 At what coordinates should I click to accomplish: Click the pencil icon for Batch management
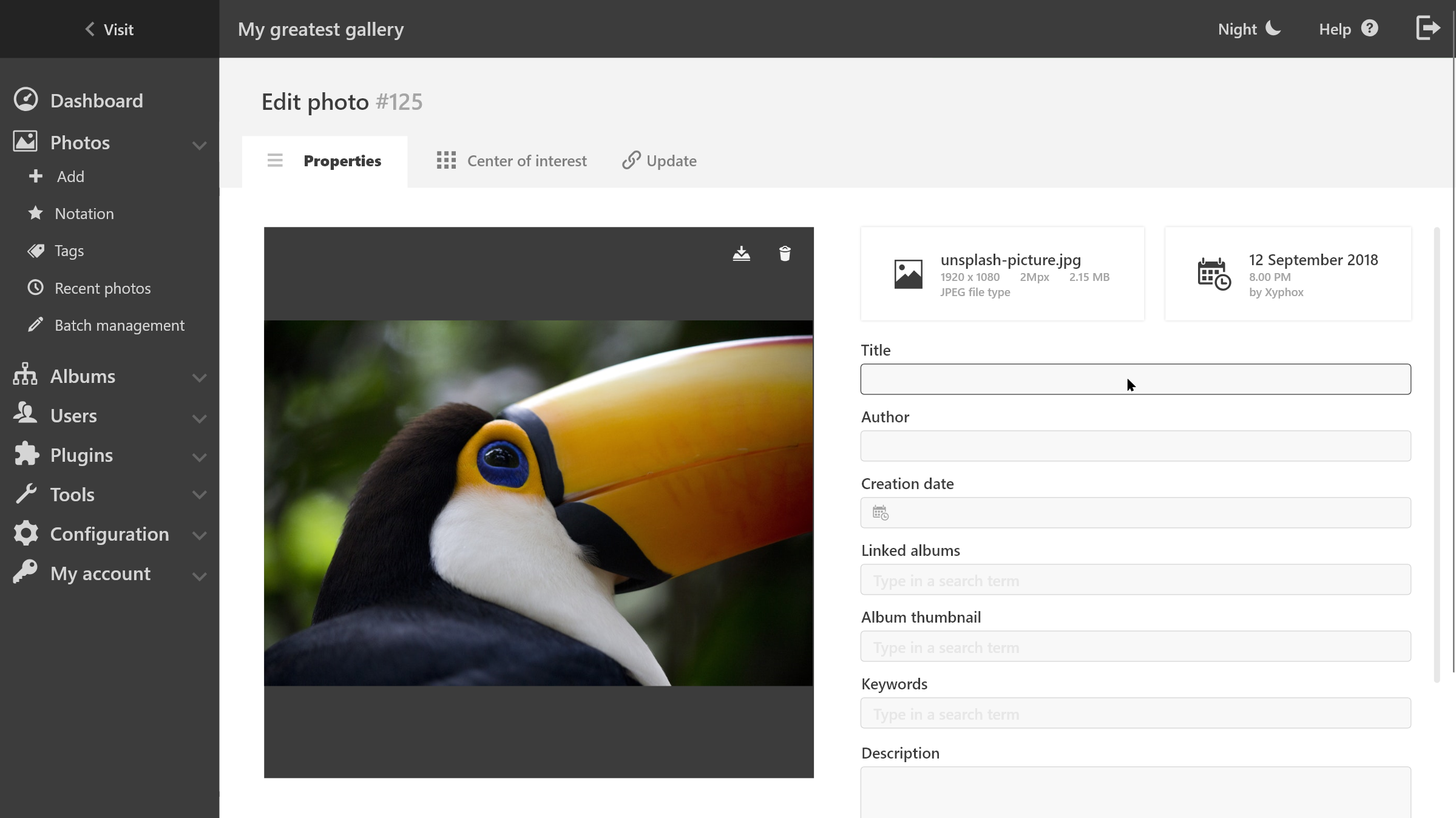[x=36, y=325]
